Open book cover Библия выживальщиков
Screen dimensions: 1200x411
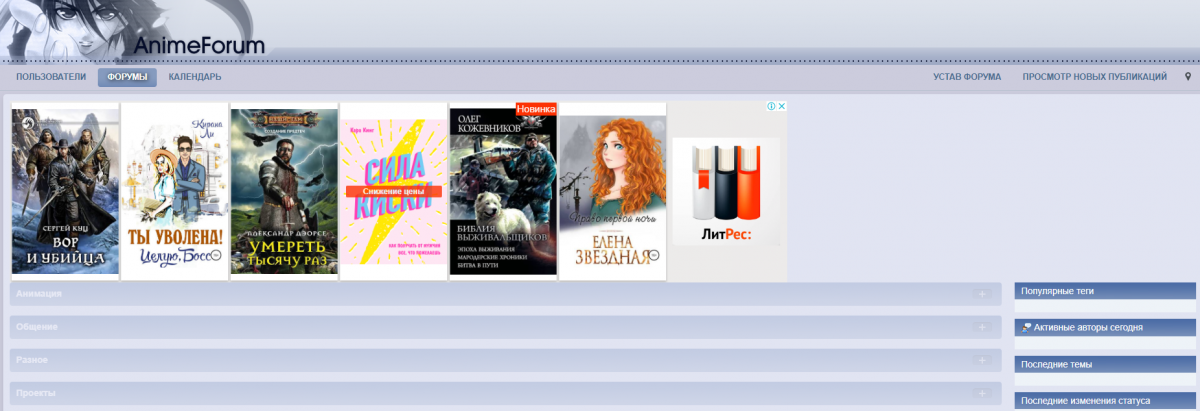coord(503,190)
